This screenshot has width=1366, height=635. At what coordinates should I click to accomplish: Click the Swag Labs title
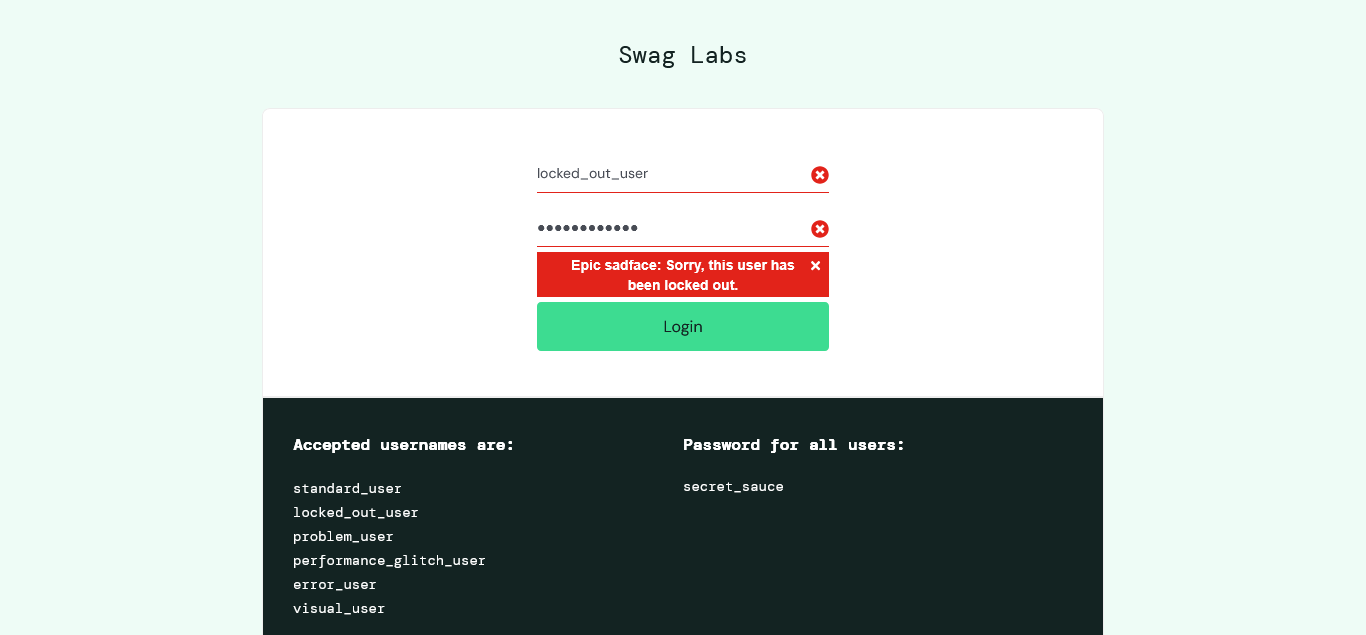click(x=683, y=55)
